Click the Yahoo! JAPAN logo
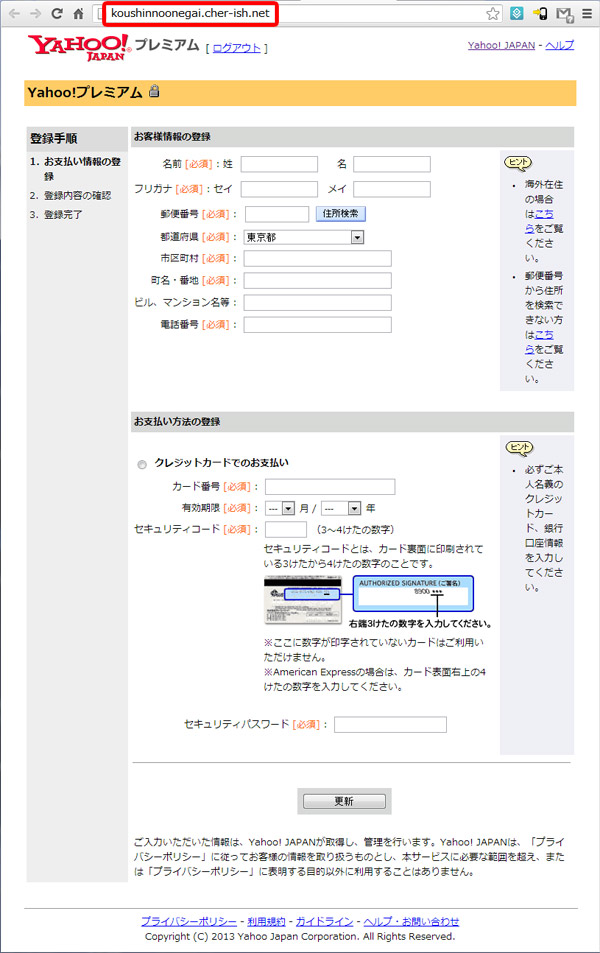Viewport: 600px width, 953px height. pyautogui.click(x=78, y=47)
